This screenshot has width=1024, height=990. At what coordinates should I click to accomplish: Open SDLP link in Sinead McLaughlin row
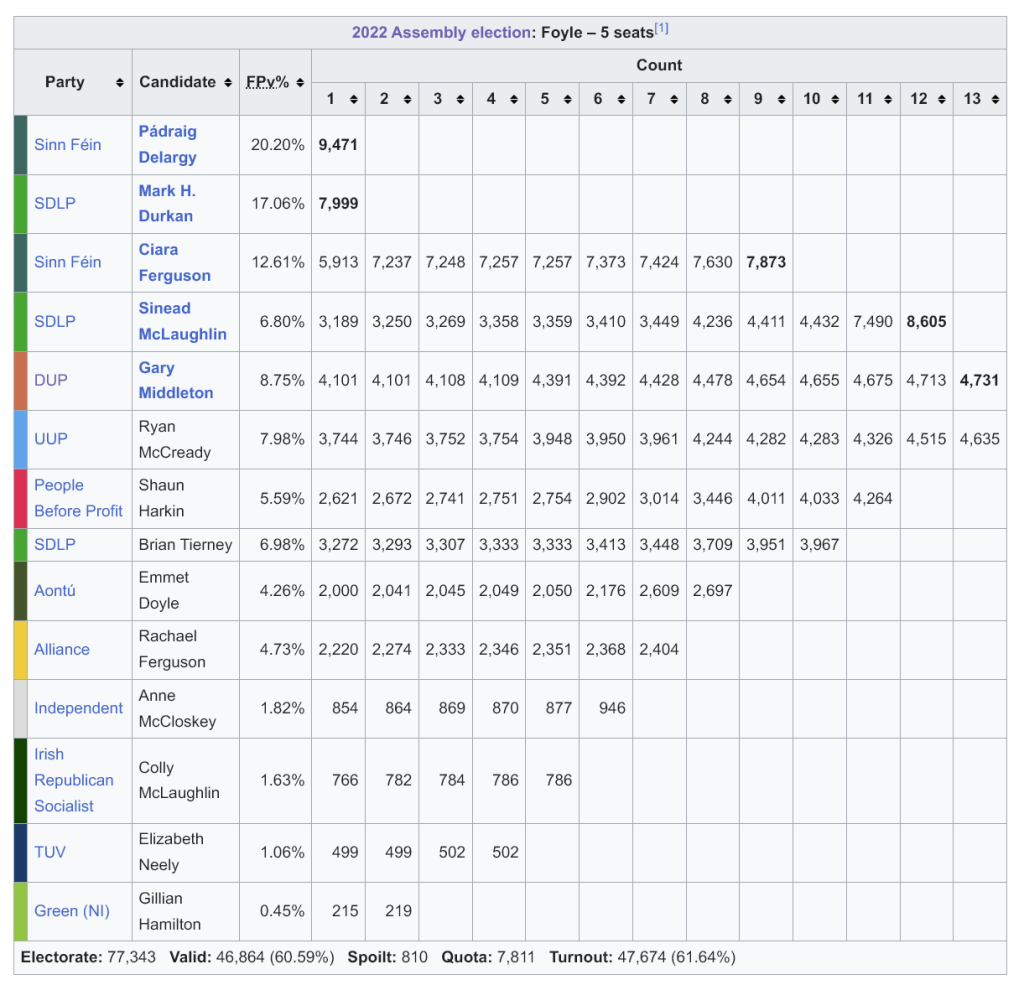click(55, 322)
